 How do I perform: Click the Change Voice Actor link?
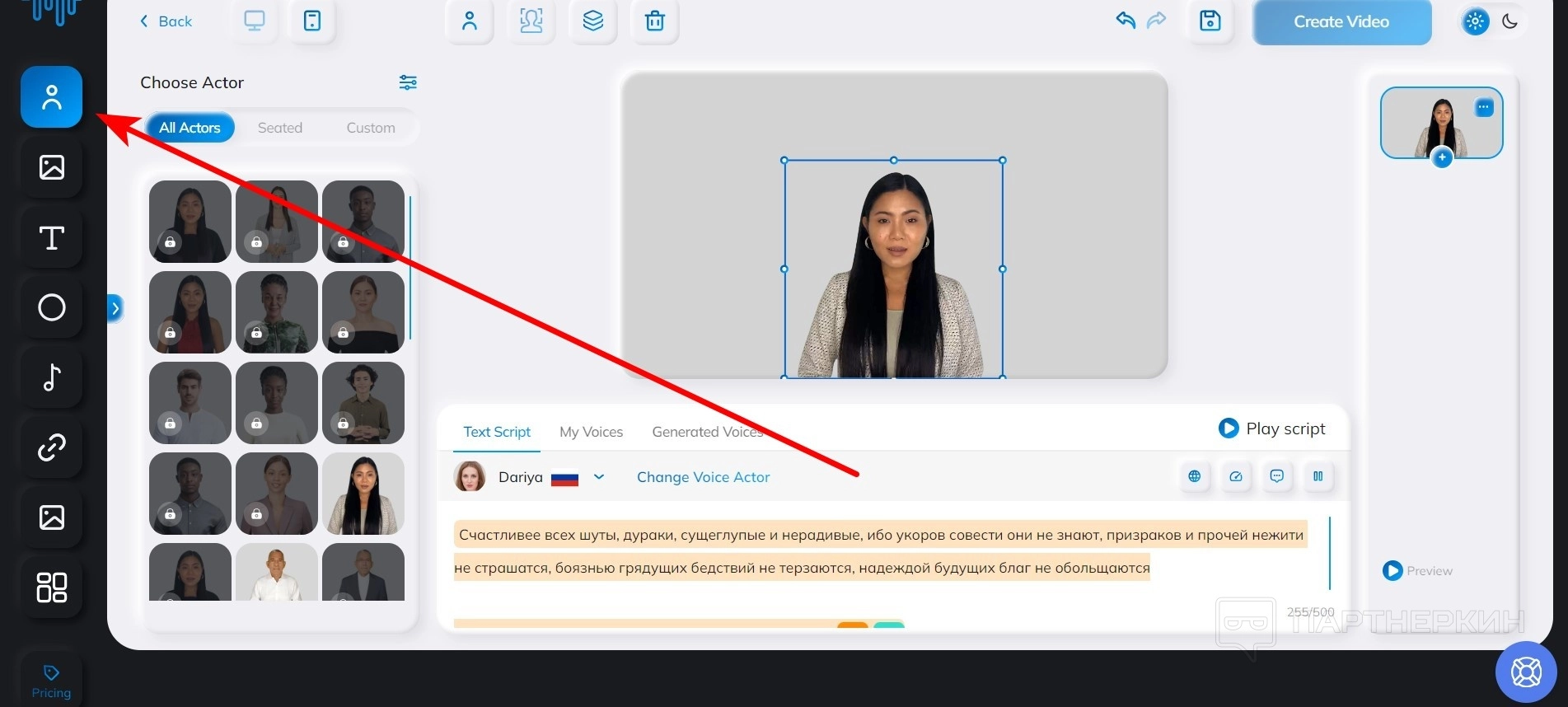click(703, 477)
